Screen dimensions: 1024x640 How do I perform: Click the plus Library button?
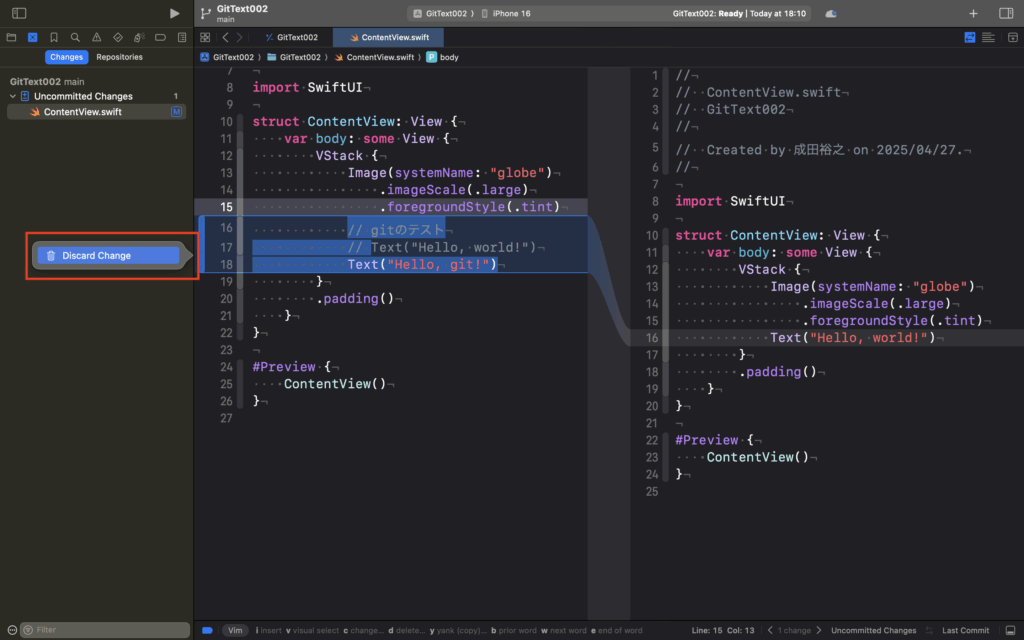point(973,13)
